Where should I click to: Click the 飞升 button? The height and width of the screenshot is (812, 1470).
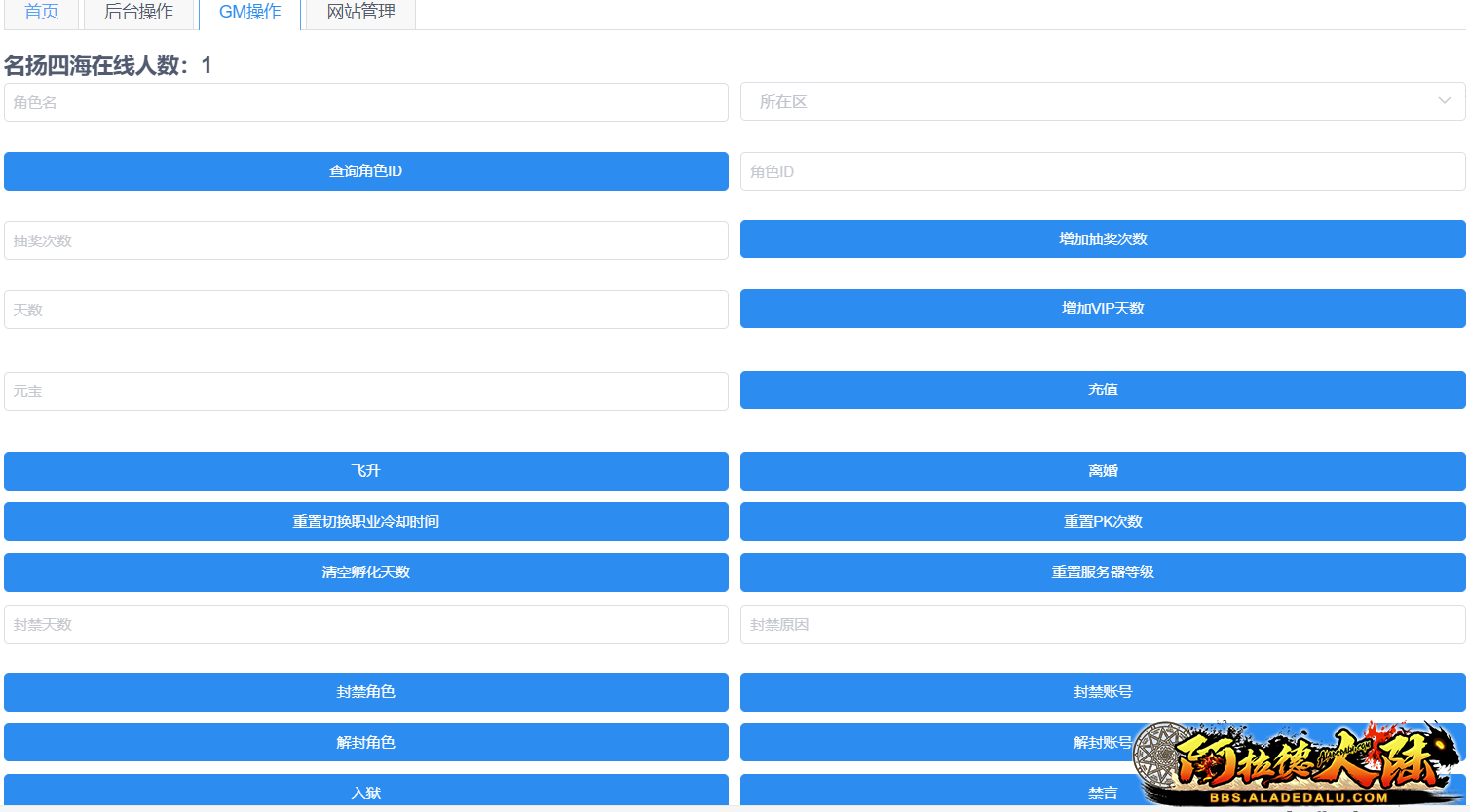[x=365, y=471]
